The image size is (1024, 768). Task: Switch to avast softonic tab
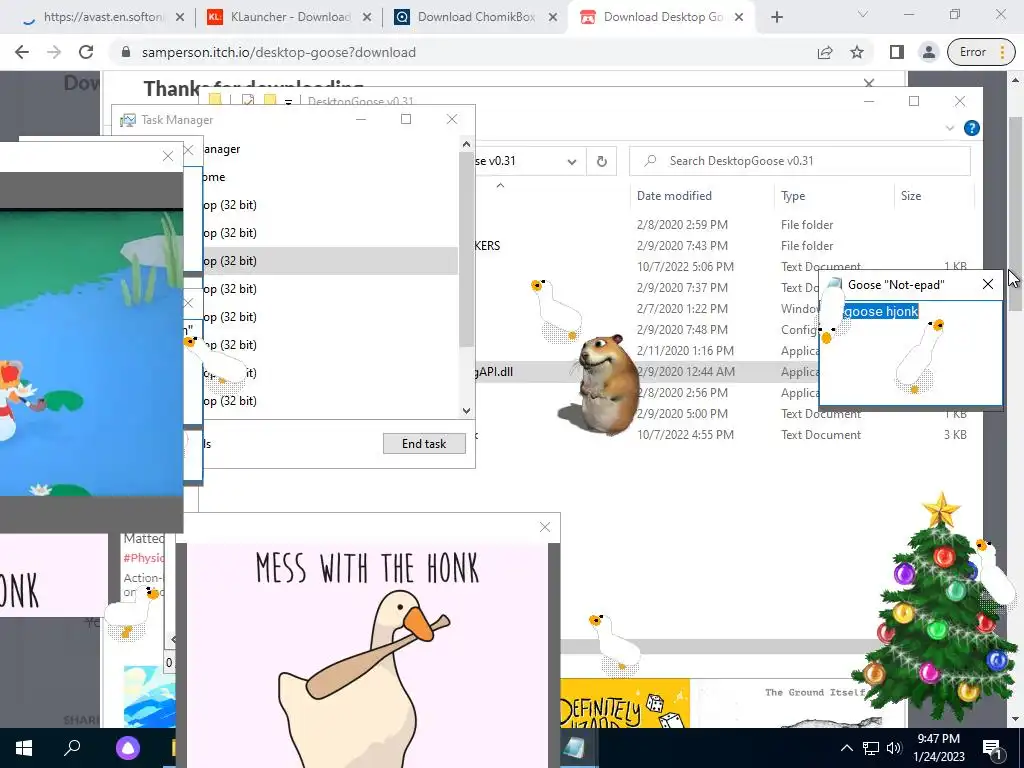pyautogui.click(x=103, y=17)
